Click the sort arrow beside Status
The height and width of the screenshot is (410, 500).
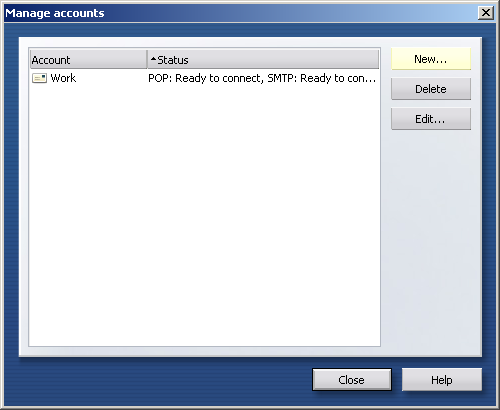click(x=153, y=59)
